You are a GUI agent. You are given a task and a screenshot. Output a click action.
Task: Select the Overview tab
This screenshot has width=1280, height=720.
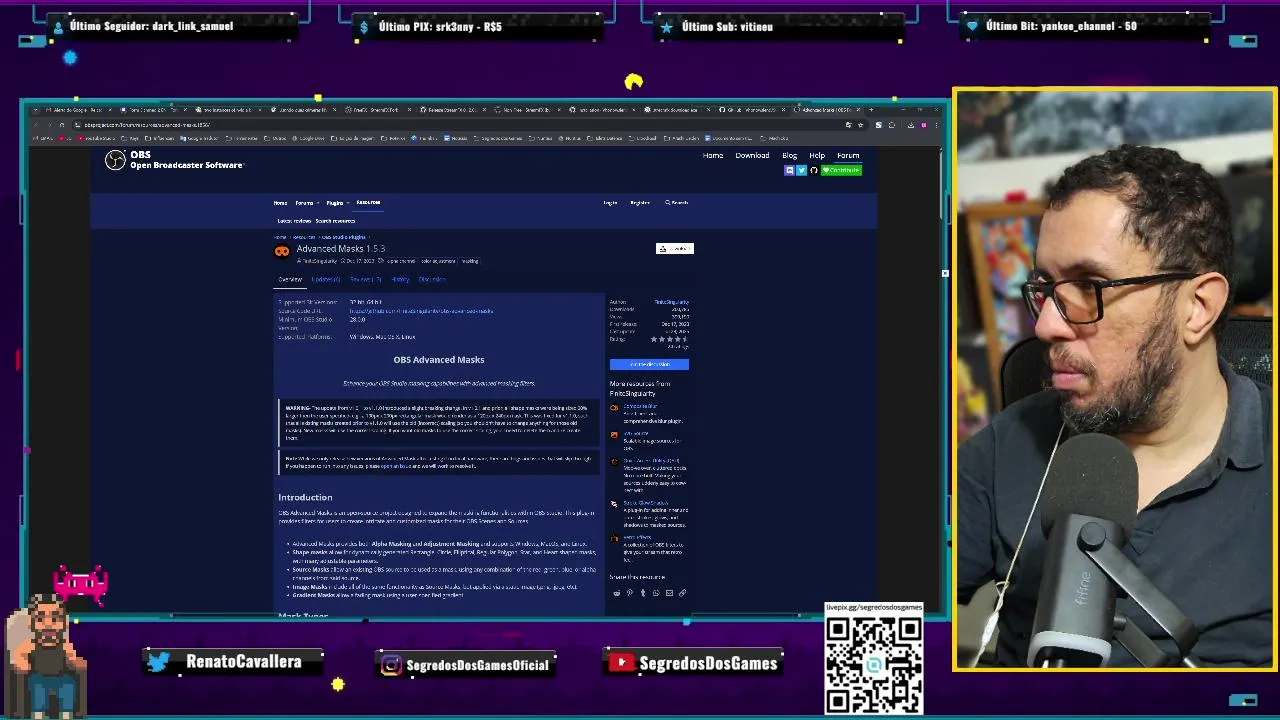click(290, 279)
